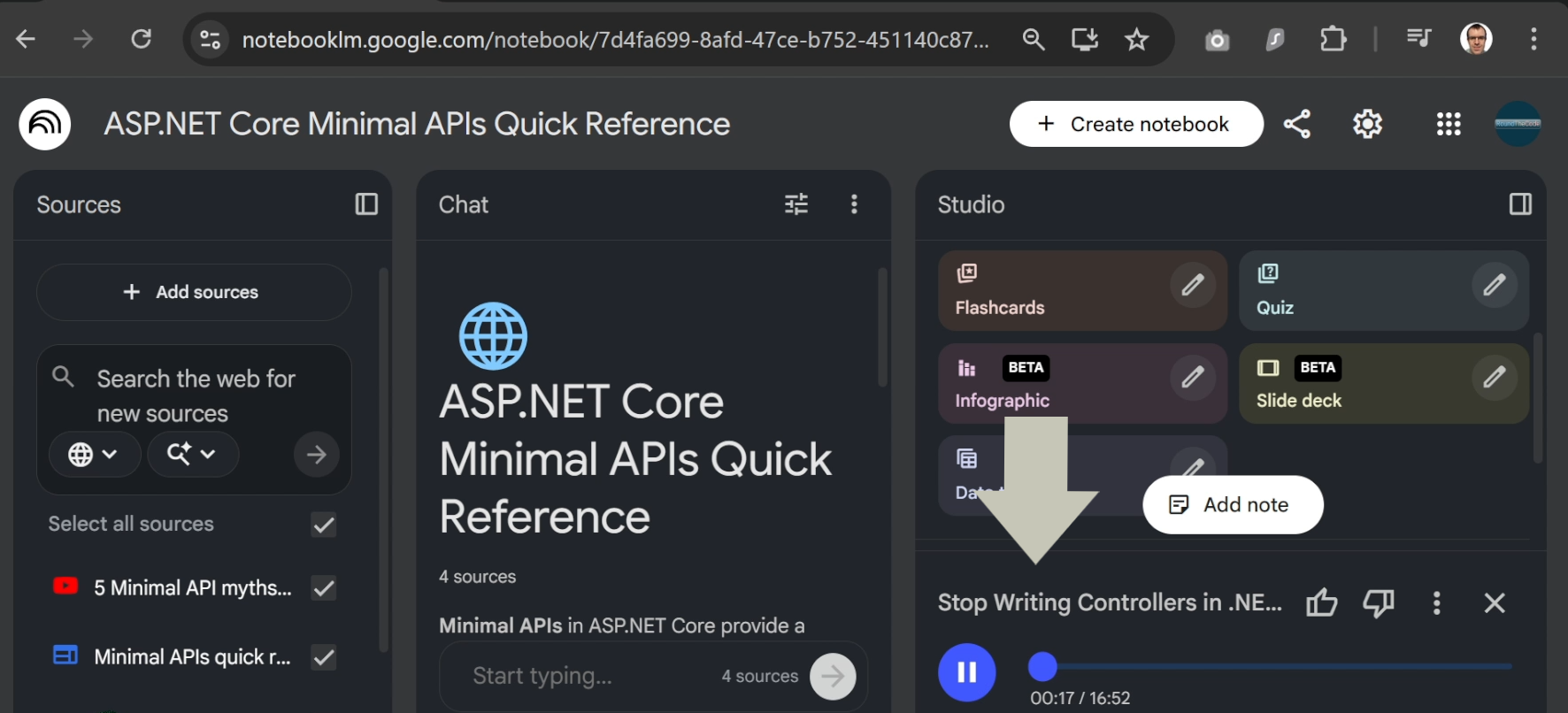Click the Chat panel scrollbar

coord(882,327)
